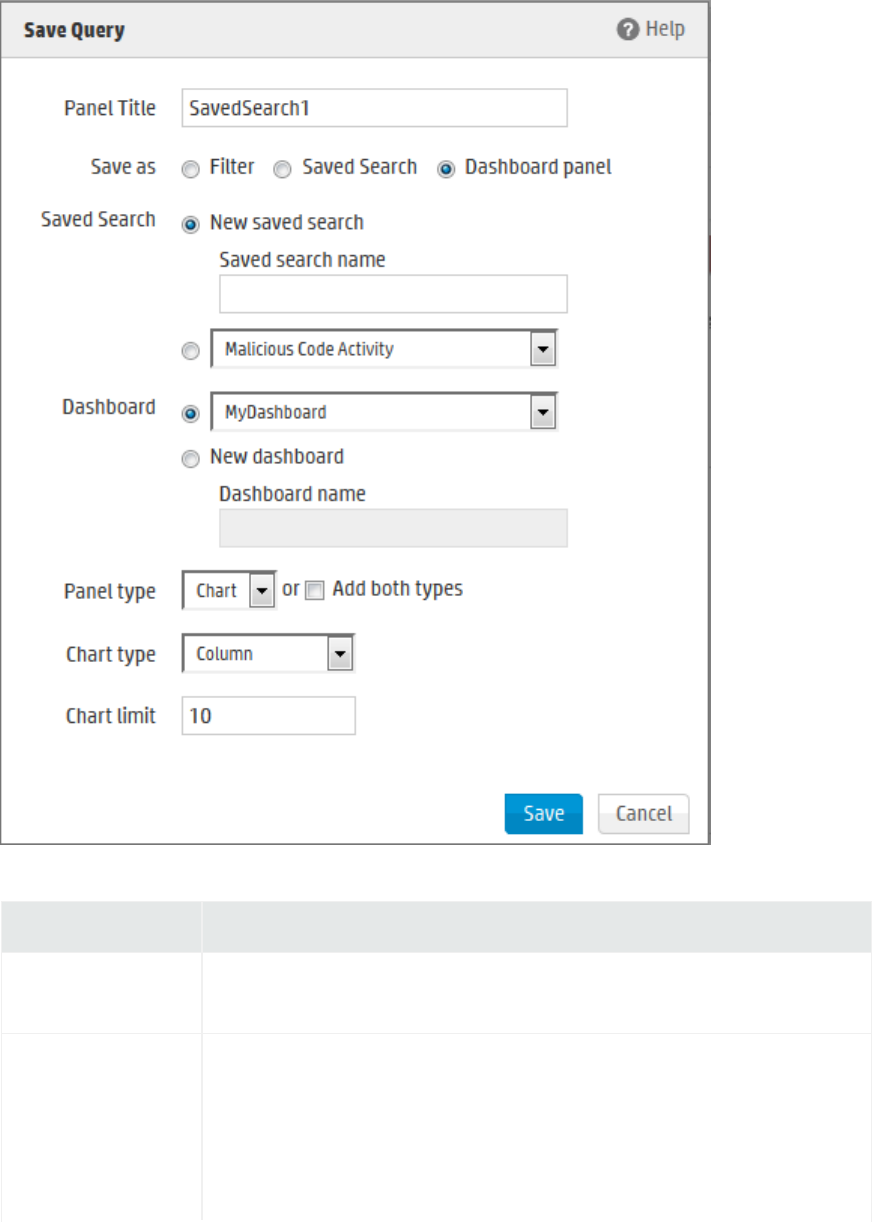This screenshot has width=872, height=1222.
Task: Select New saved search radio button
Action: tap(190, 224)
